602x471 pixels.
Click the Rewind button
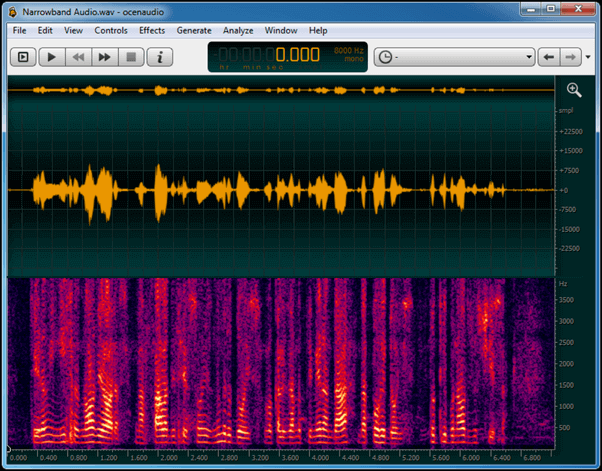tap(78, 57)
